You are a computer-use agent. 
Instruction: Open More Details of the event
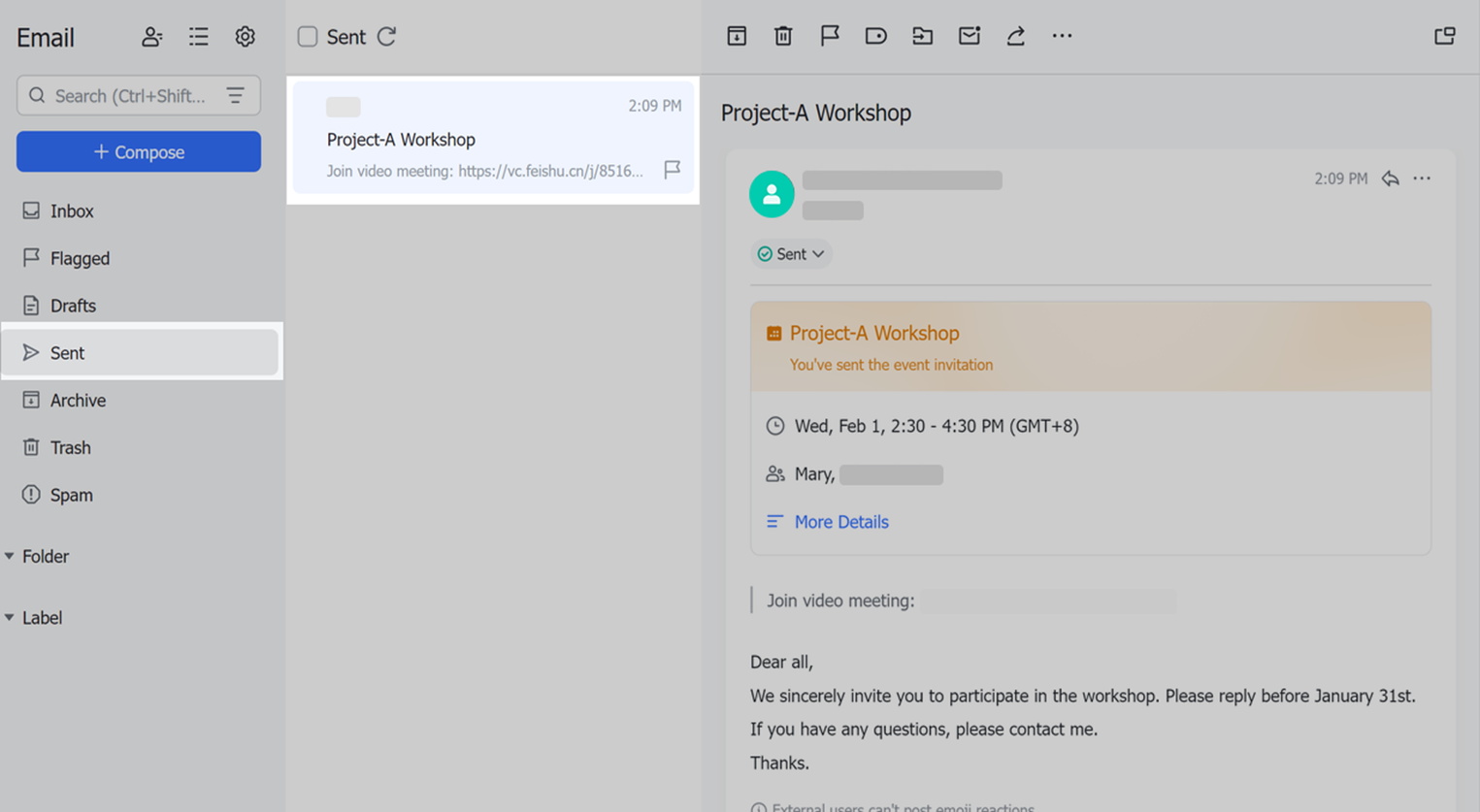[841, 522]
